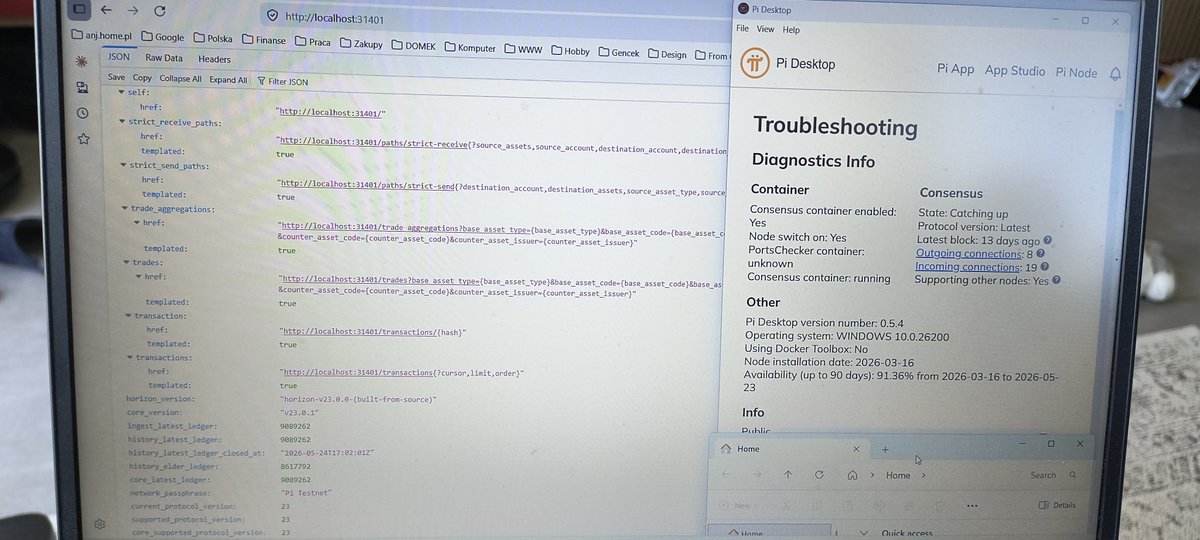Image resolution: width=1200 pixels, height=540 pixels.
Task: Click Collapse All in JSON viewer
Action: point(180,79)
